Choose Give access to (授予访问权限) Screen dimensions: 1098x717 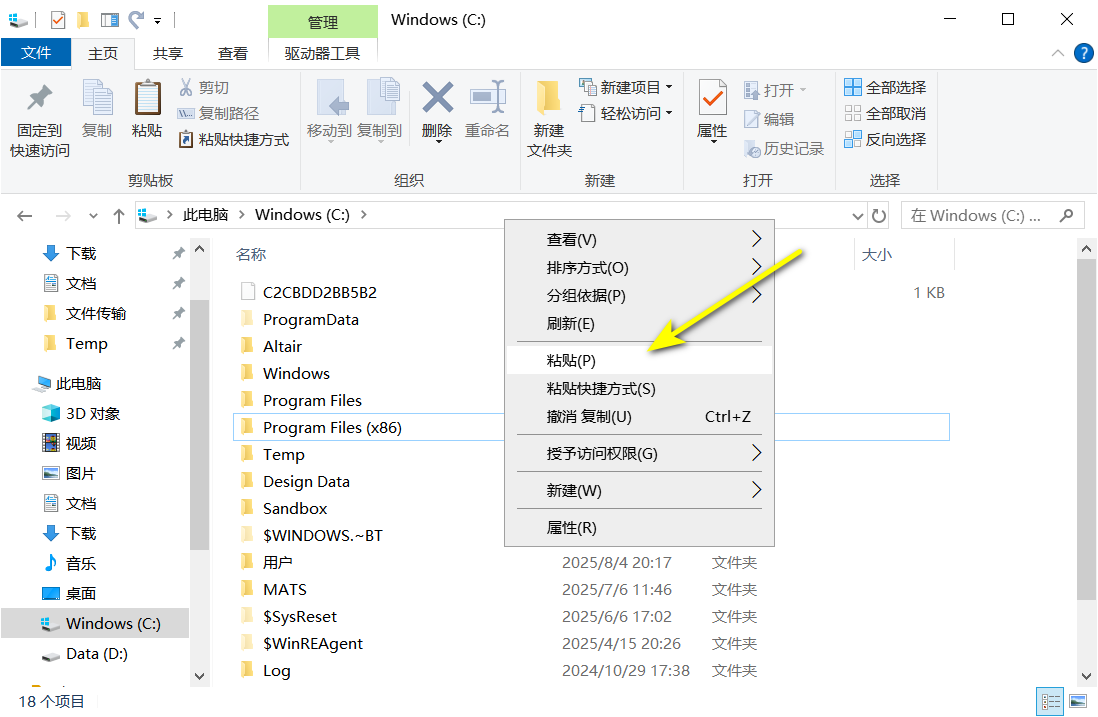[639, 454]
